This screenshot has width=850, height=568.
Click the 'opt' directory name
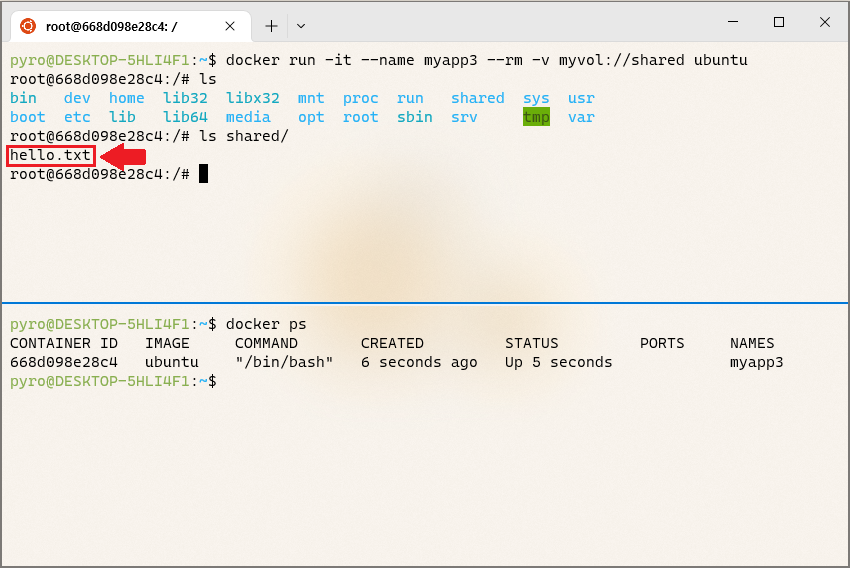click(311, 117)
